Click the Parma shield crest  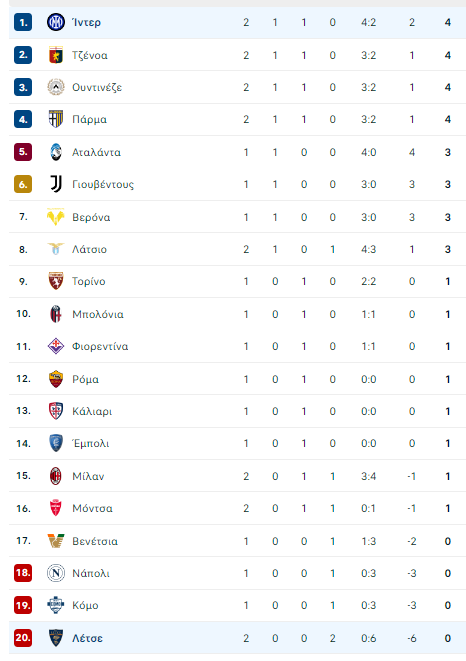point(56,119)
